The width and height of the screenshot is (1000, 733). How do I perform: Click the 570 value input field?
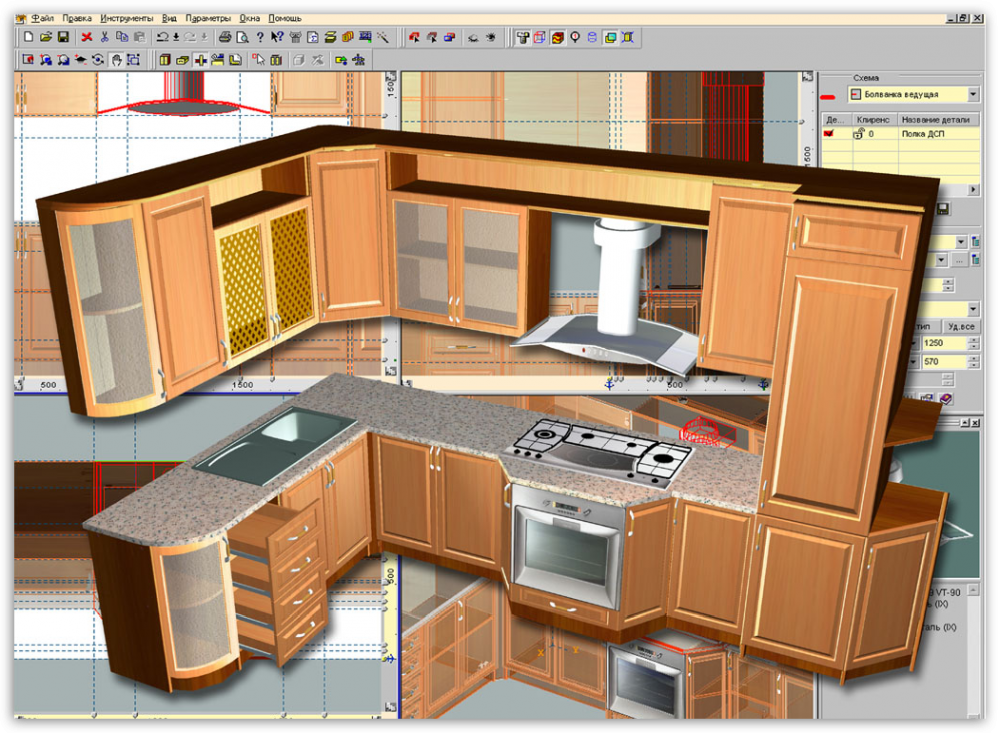pyautogui.click(x=942, y=361)
